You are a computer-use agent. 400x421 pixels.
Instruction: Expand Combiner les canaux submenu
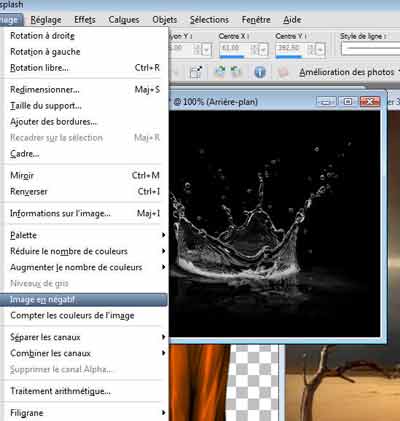(84, 353)
